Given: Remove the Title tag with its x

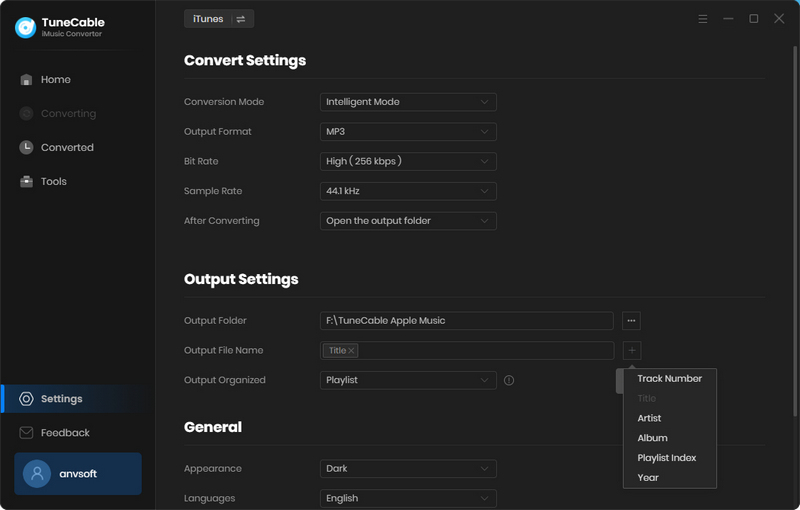Looking at the screenshot, I should tap(352, 351).
